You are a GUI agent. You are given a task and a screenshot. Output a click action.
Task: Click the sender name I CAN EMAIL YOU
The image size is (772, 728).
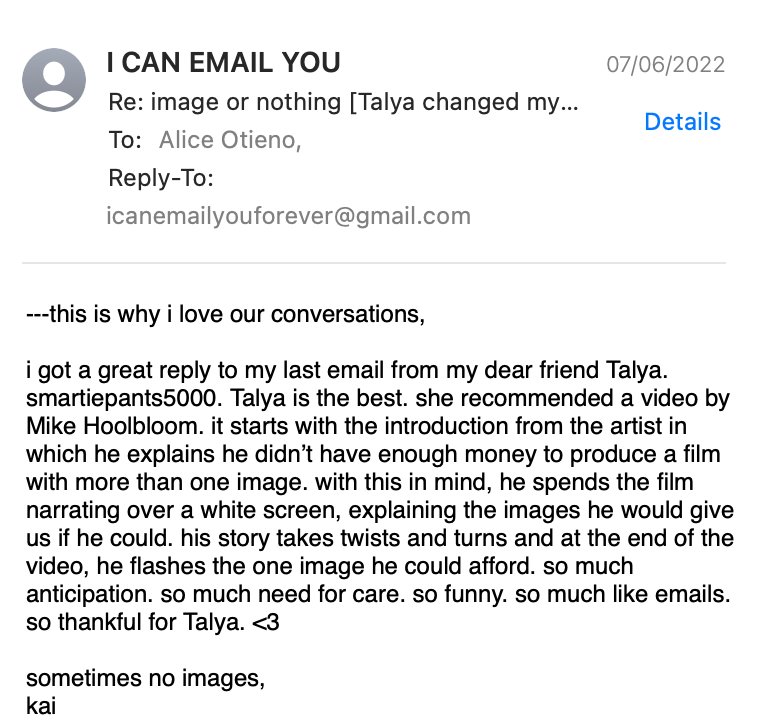(x=223, y=63)
